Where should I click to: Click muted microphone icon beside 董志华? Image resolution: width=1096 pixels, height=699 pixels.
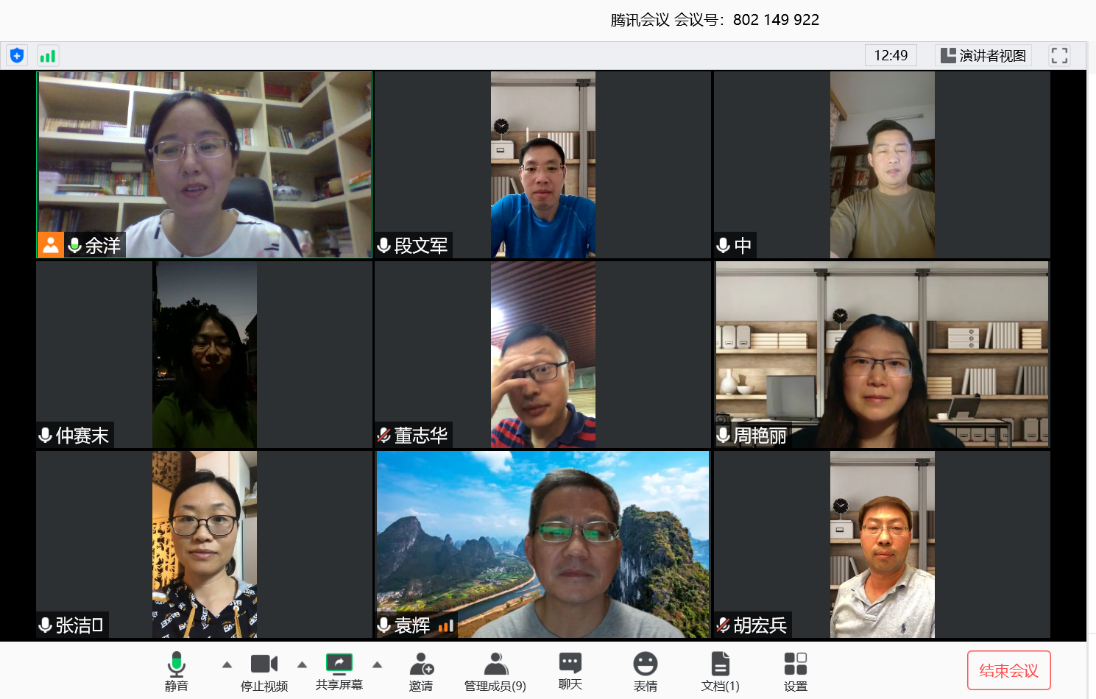pyautogui.click(x=384, y=435)
